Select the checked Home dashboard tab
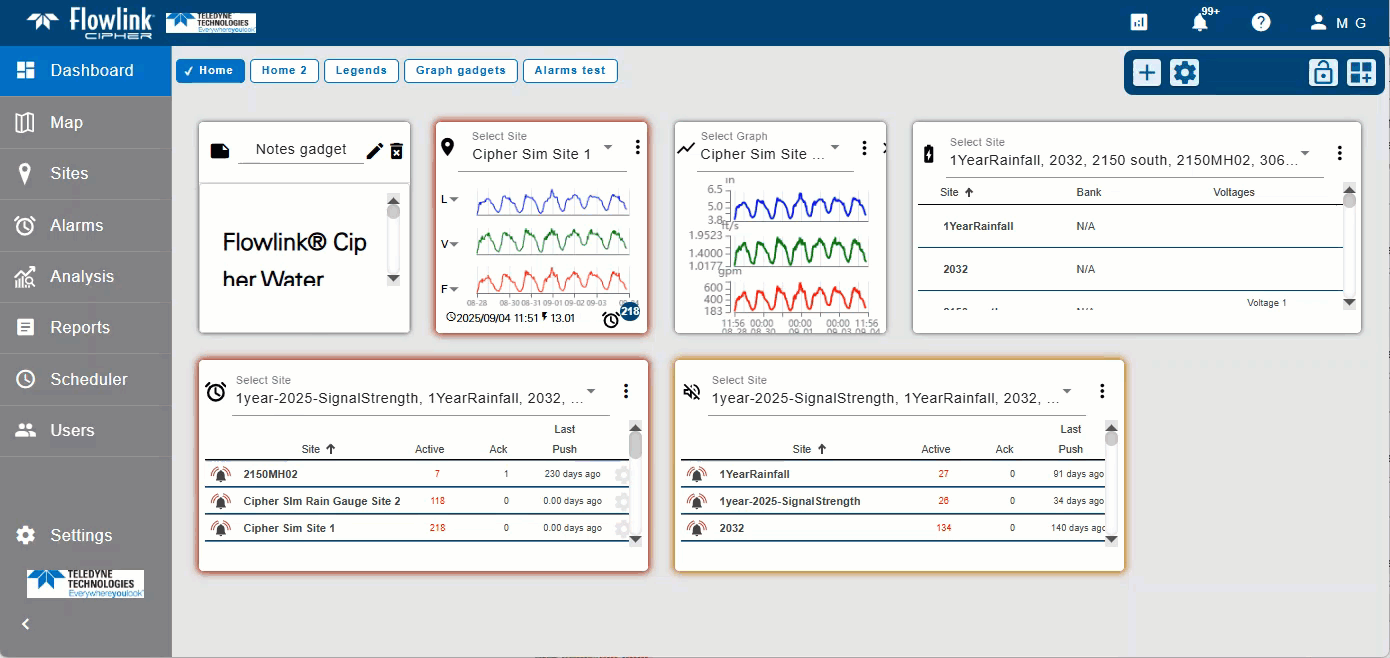The width and height of the screenshot is (1390, 658). [210, 71]
